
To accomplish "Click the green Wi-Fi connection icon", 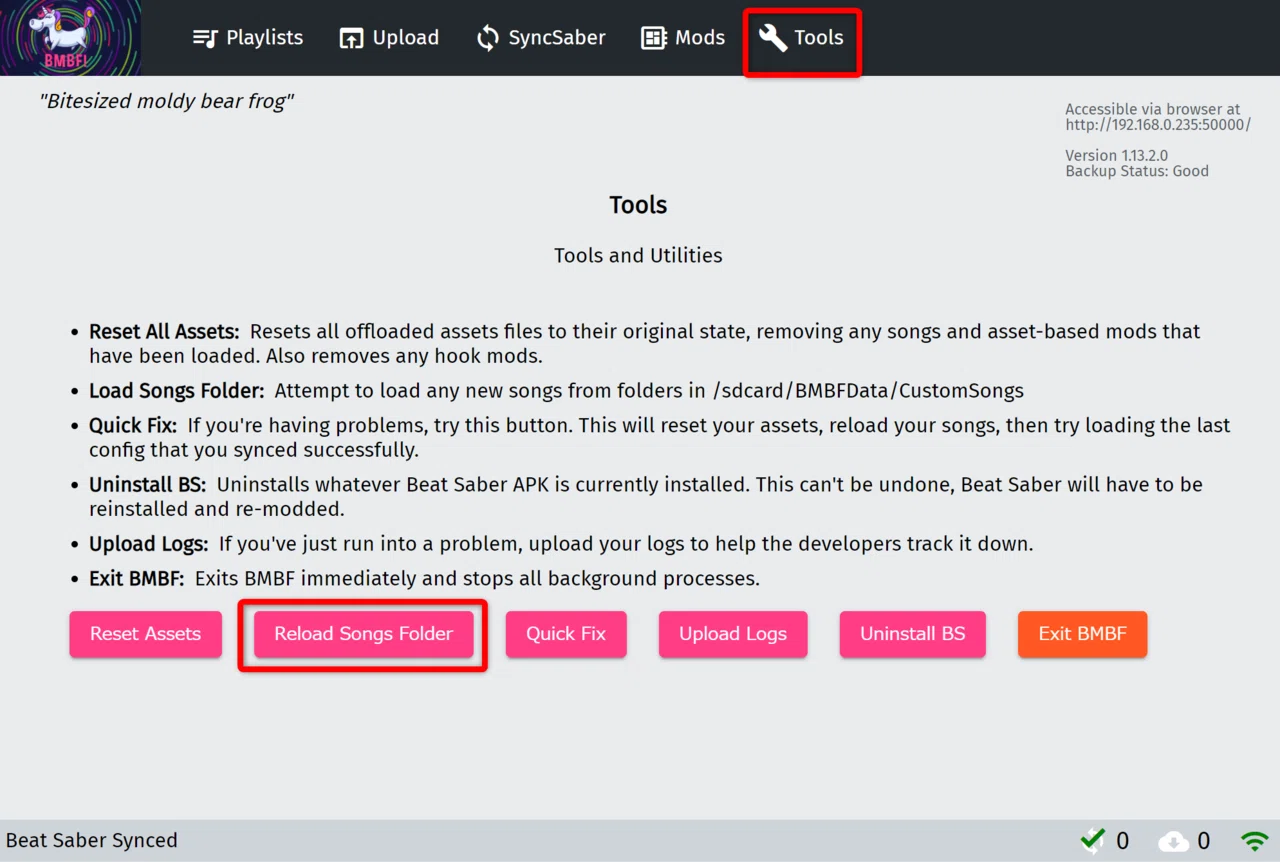I will [1254, 841].
